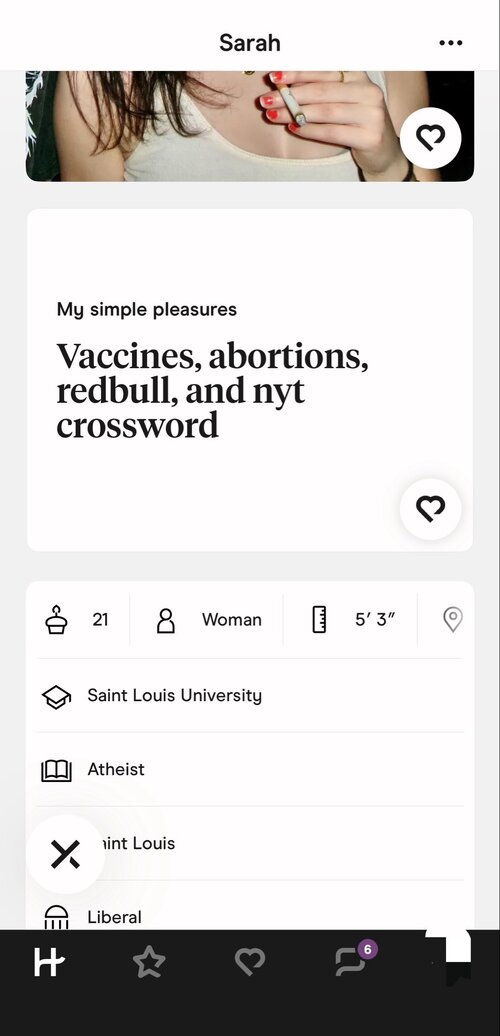The width and height of the screenshot is (500, 1036).
Task: Tap the 'Vaccines, abortions, redbull' prompt text
Action: pyautogui.click(x=212, y=391)
